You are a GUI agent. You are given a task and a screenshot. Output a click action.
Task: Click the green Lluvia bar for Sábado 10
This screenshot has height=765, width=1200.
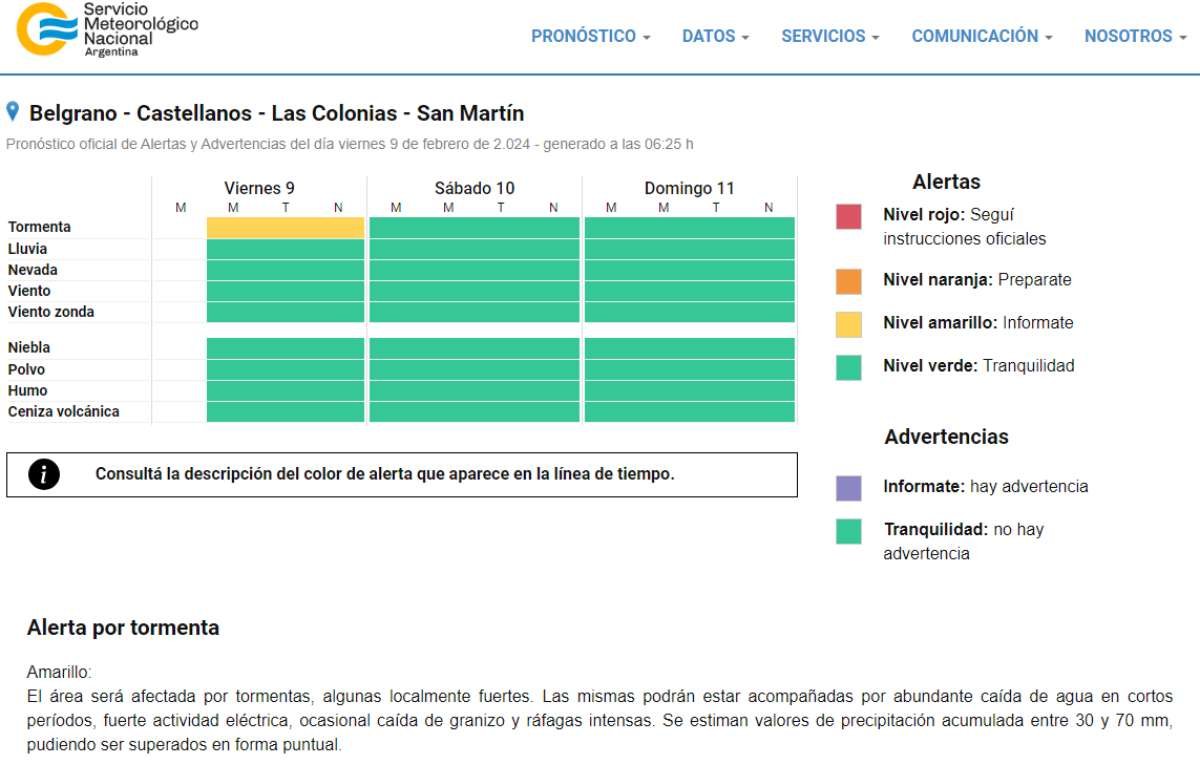click(x=474, y=249)
